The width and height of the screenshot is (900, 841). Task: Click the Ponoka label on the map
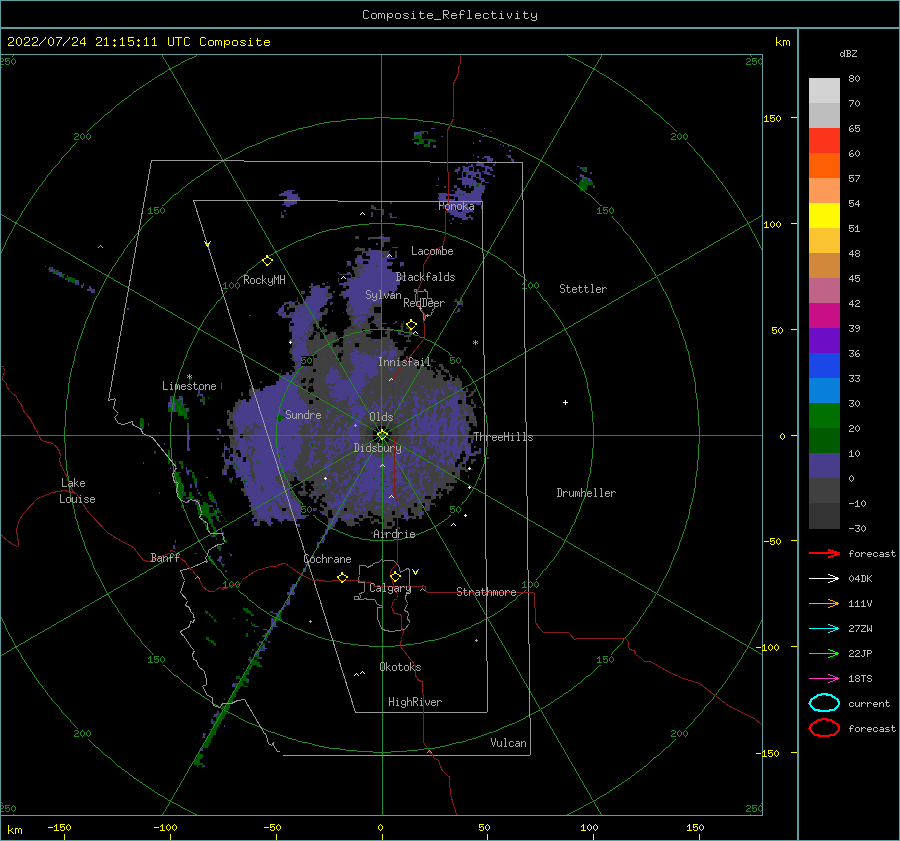(456, 206)
